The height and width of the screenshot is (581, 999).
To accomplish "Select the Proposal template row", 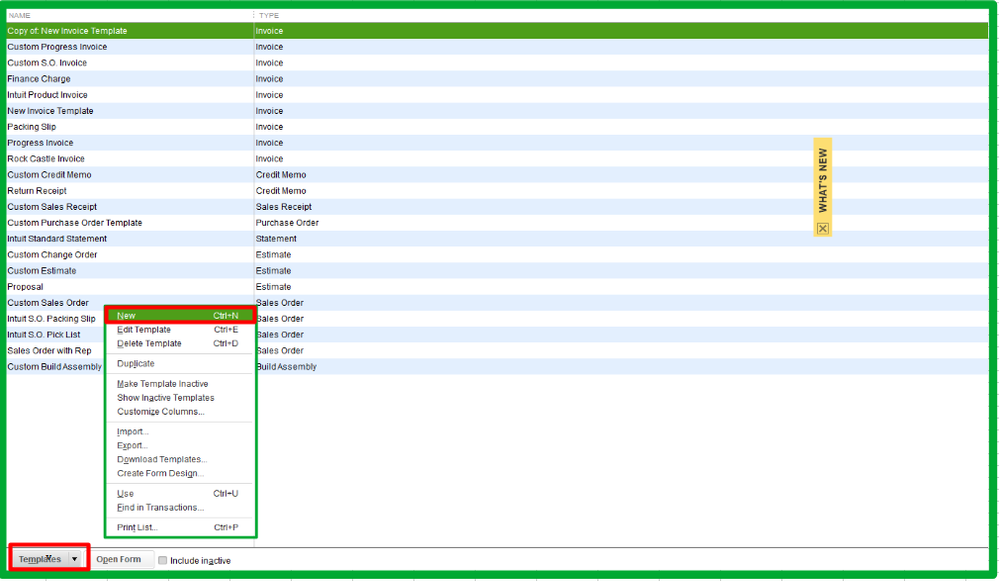I will [497, 287].
